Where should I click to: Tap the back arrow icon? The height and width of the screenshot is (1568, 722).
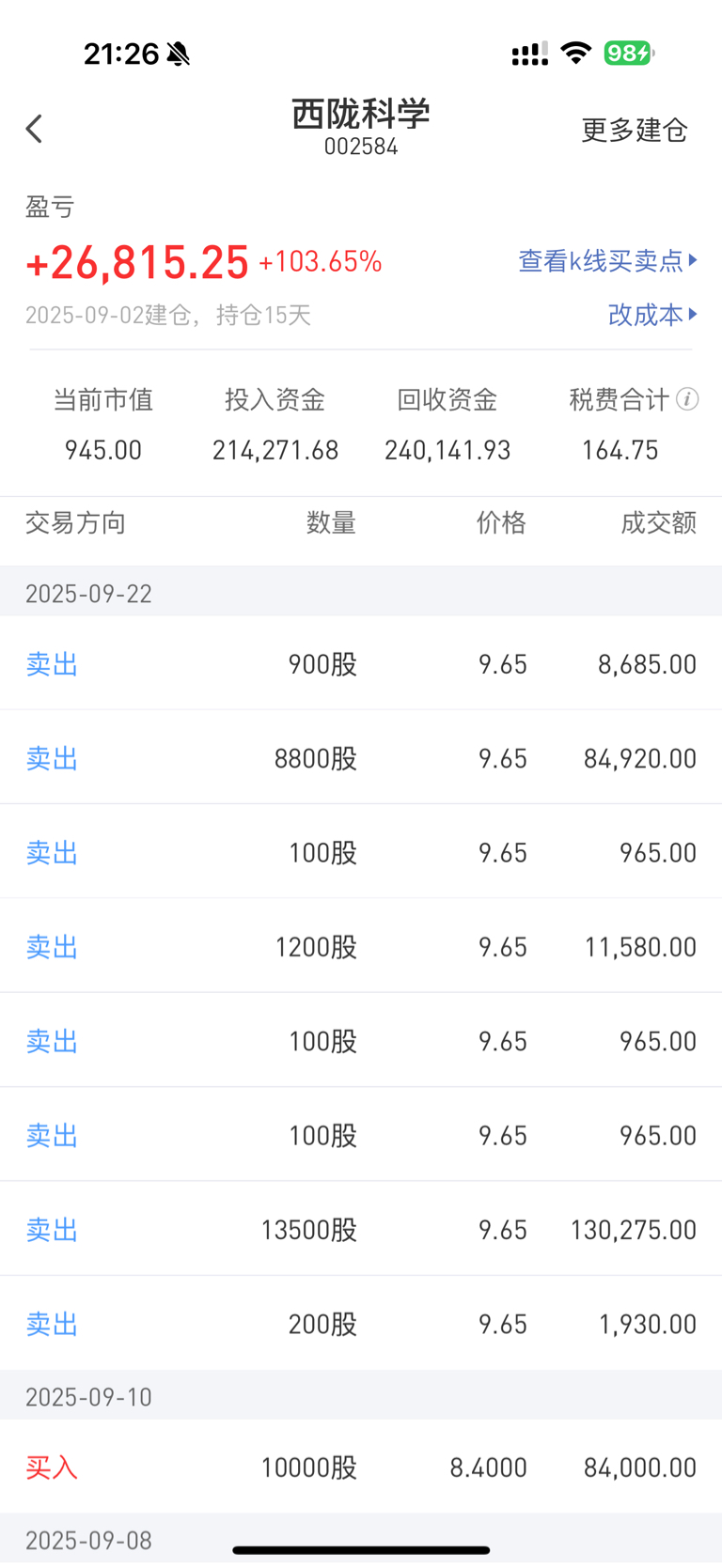coord(35,129)
